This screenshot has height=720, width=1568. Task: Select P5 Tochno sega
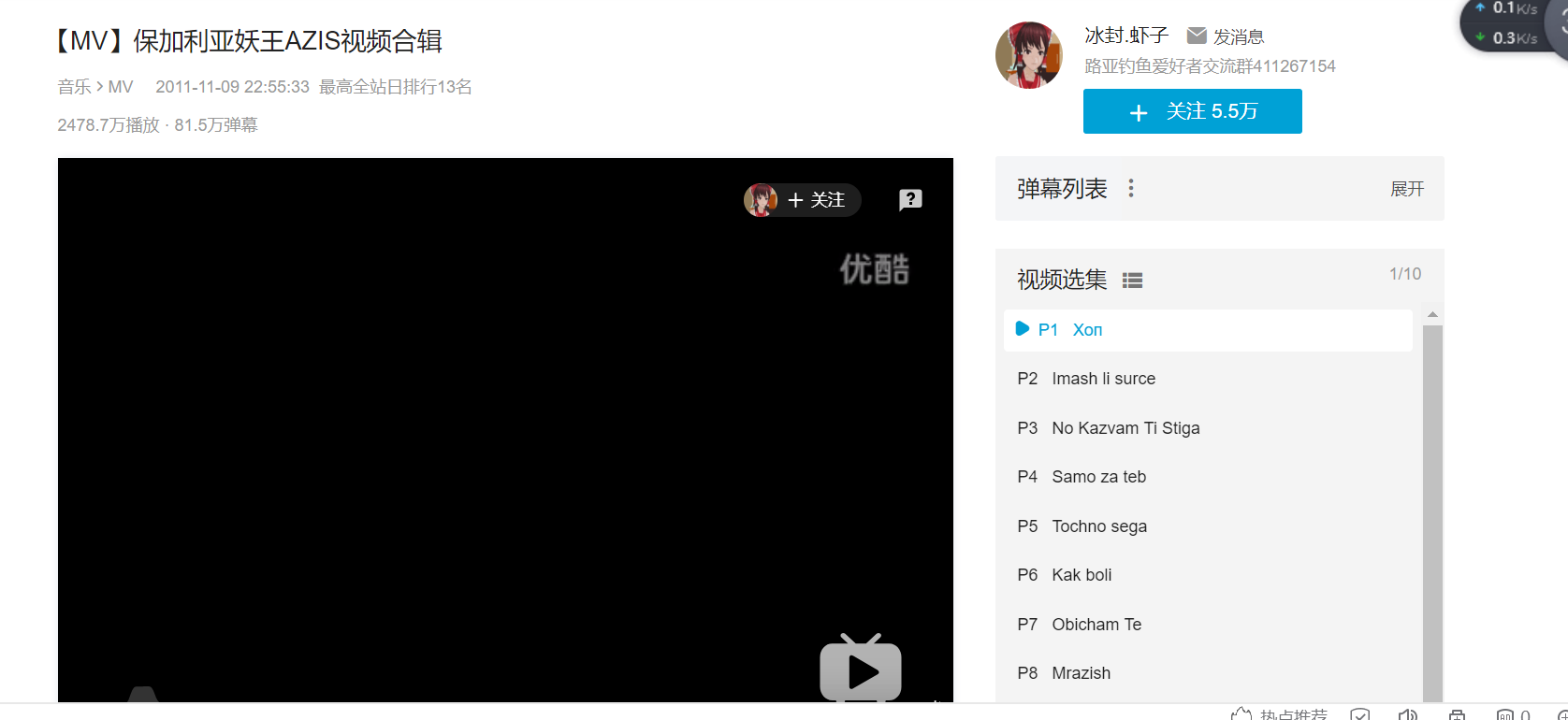[1208, 526]
